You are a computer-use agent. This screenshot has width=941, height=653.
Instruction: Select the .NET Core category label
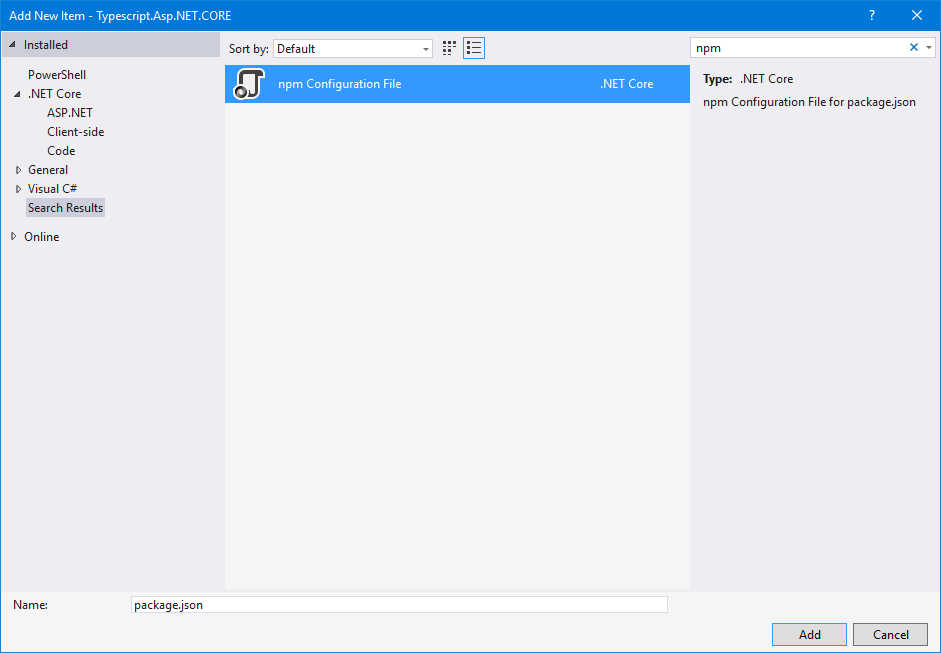(x=55, y=94)
